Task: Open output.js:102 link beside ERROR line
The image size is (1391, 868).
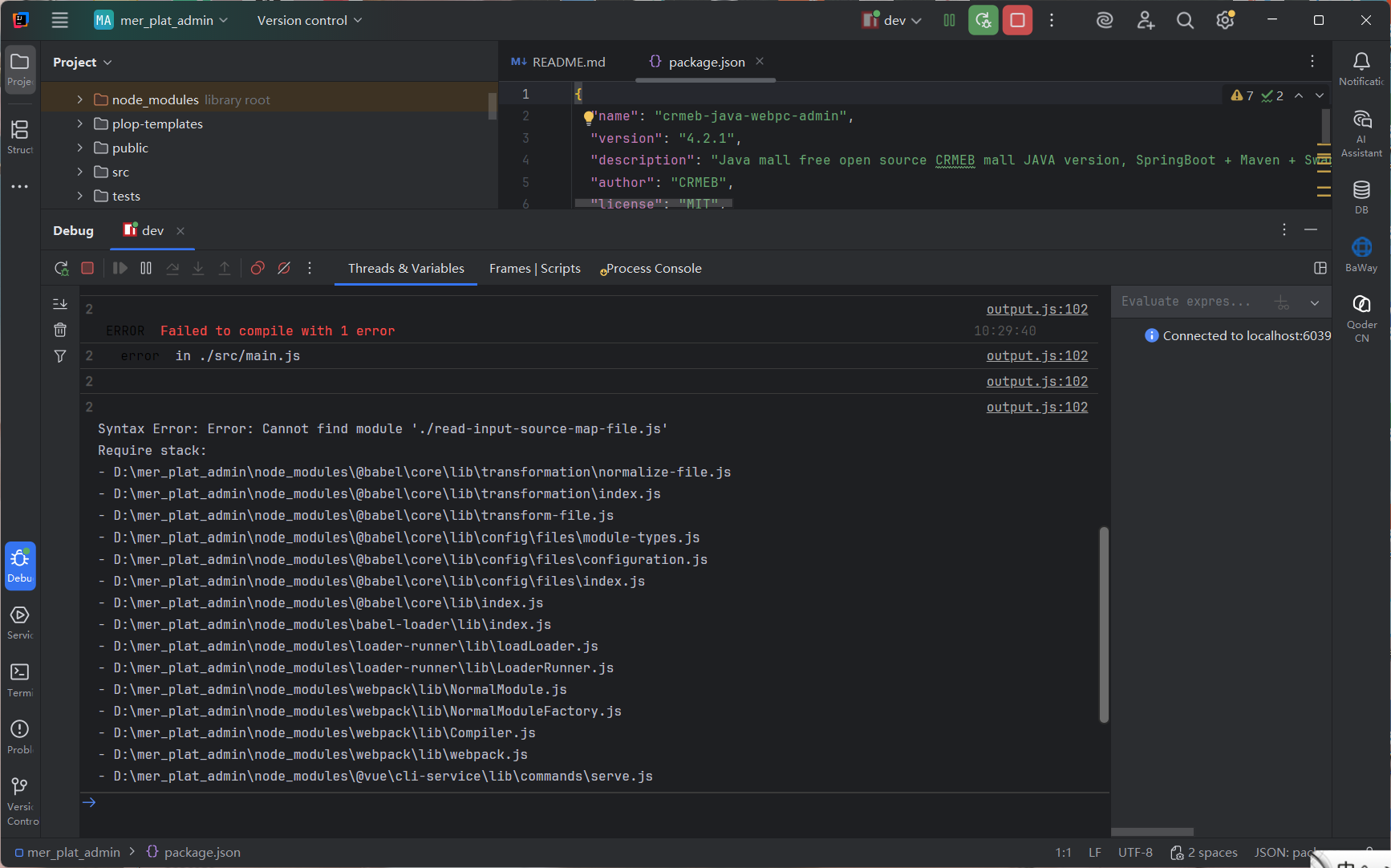Action: point(1037,309)
